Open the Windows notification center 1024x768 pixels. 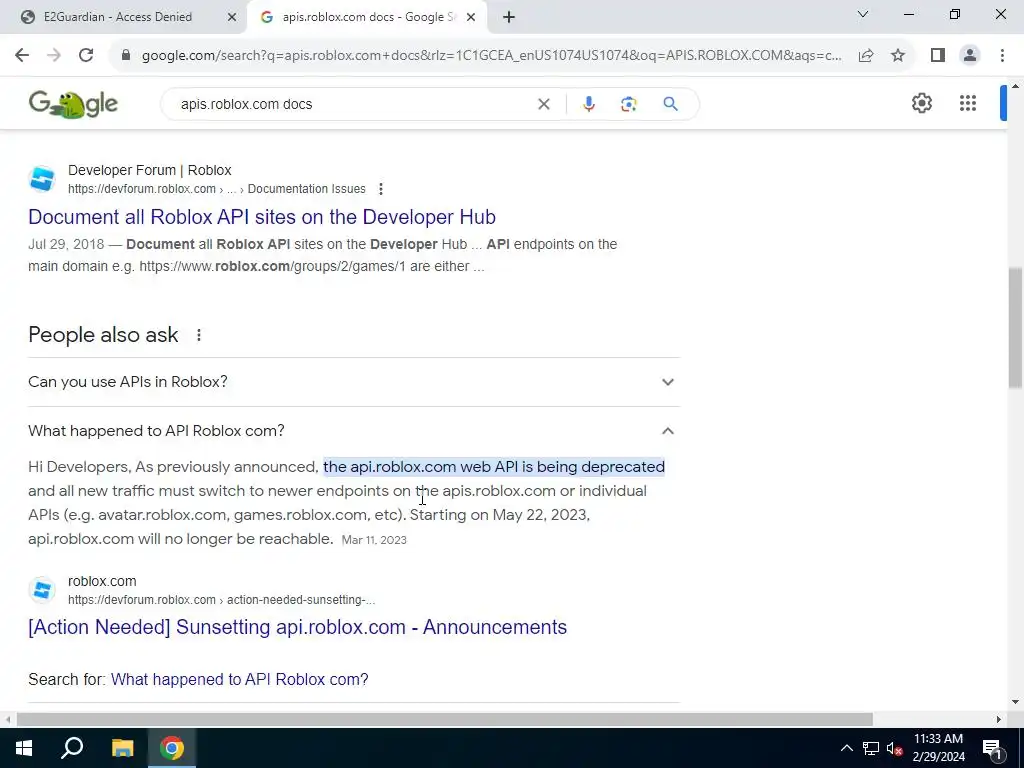992,748
